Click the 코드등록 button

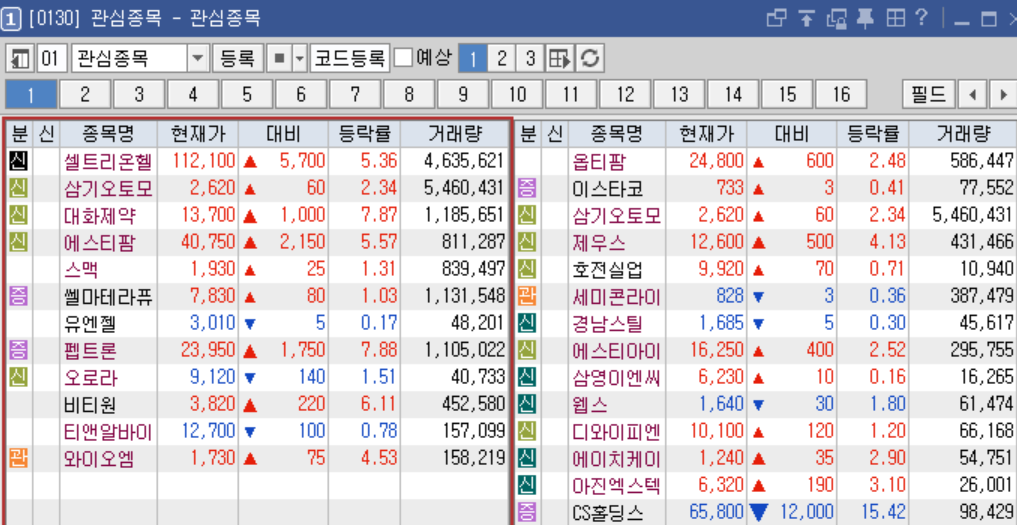(350, 59)
